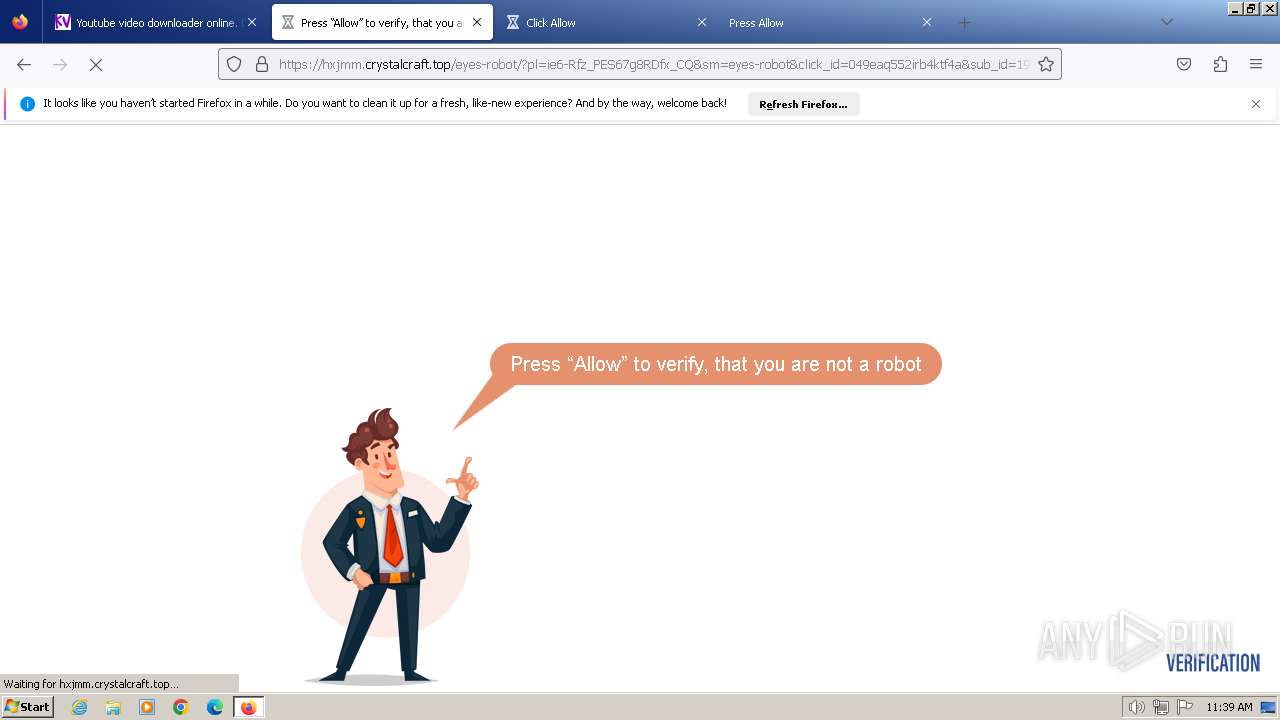Open media player from taskbar

pyautogui.click(x=147, y=707)
